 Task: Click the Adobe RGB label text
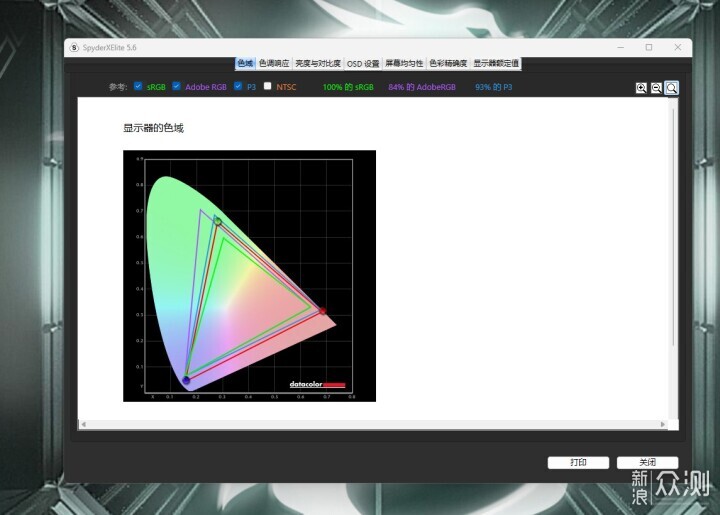[x=206, y=87]
